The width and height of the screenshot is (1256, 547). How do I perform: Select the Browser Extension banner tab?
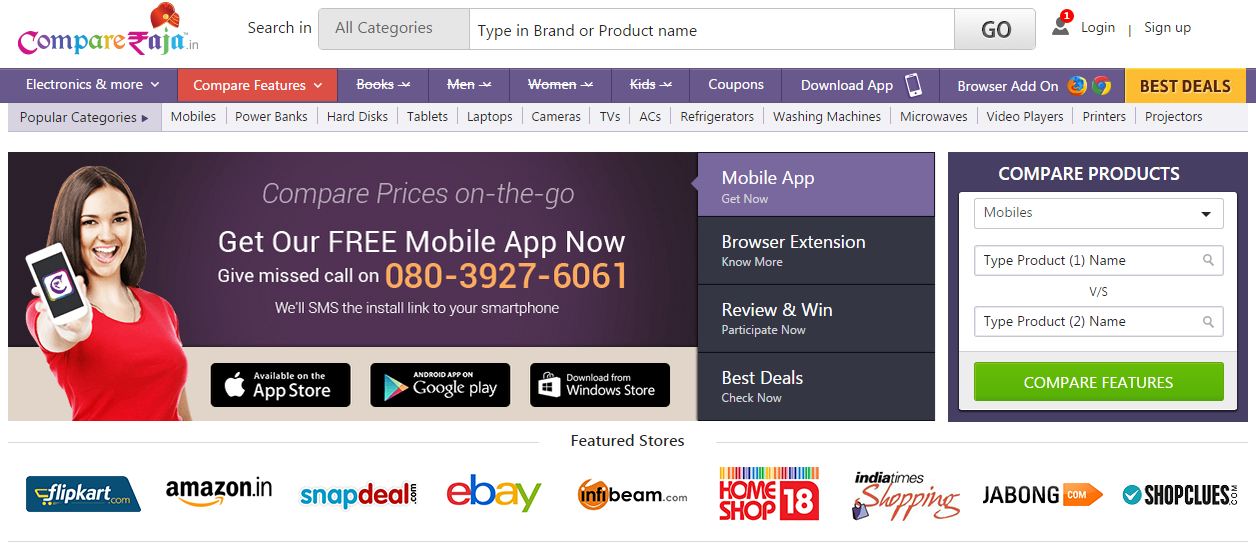coord(816,250)
